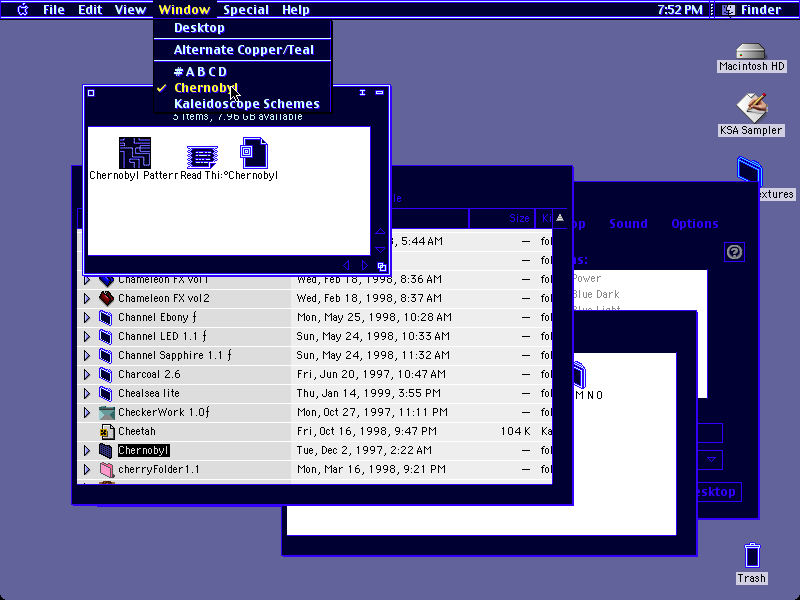Open the popup arrow in Appearance window
Image resolution: width=800 pixels, height=600 pixels.
point(711,460)
